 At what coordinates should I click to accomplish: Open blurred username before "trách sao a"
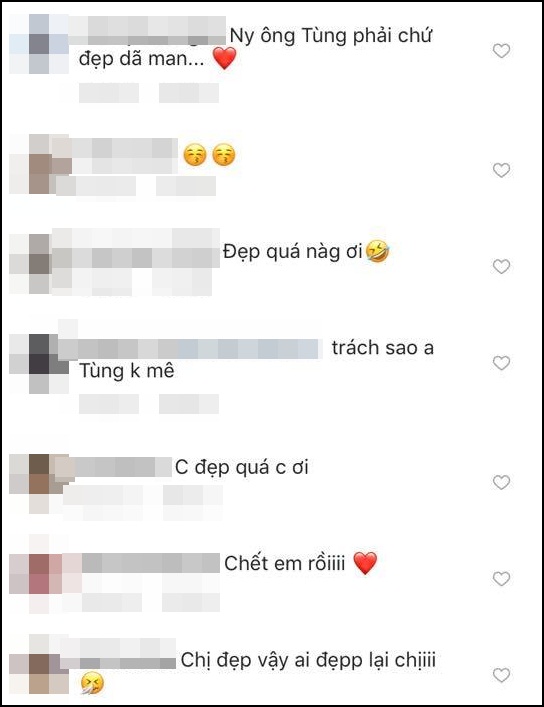(190, 349)
